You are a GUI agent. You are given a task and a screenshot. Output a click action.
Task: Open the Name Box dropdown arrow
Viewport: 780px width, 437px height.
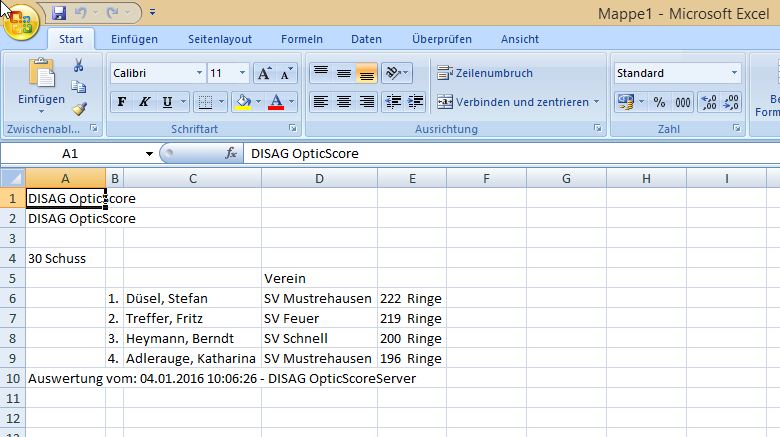pyautogui.click(x=149, y=154)
